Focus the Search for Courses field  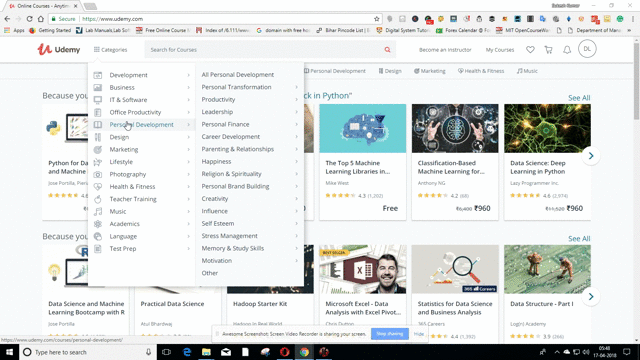pyautogui.click(x=265, y=50)
